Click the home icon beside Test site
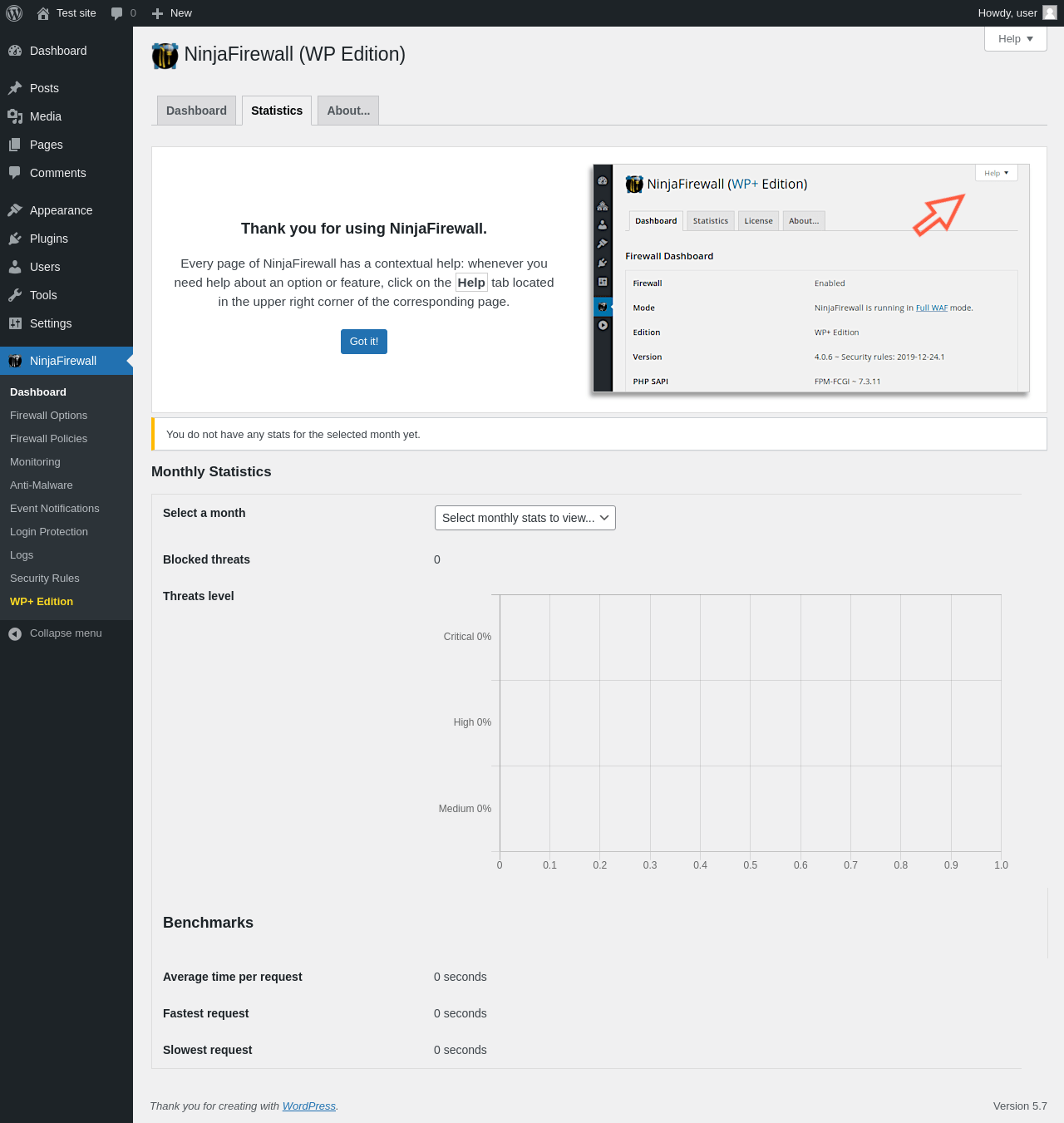 tap(43, 13)
